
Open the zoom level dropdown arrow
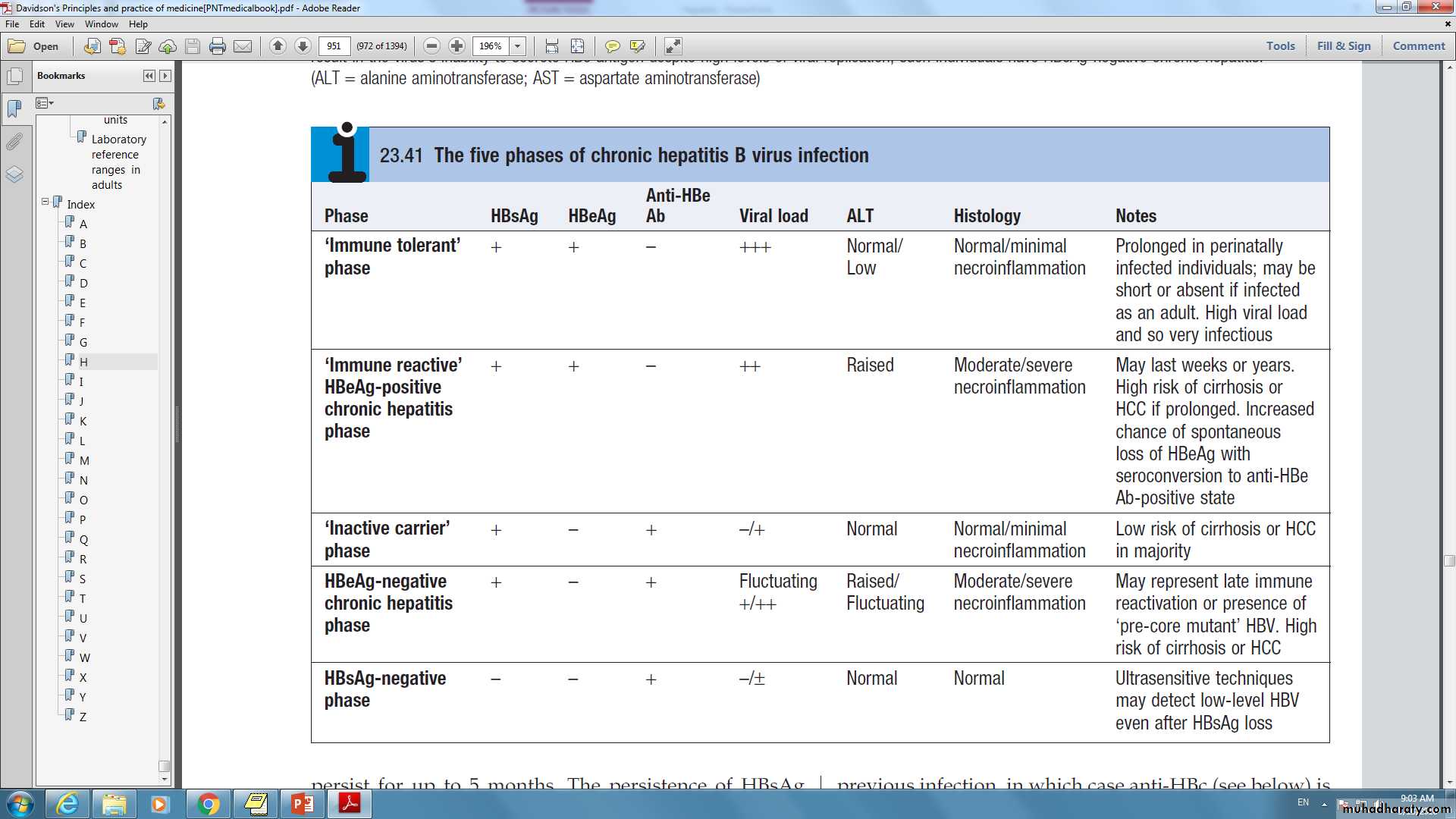(x=518, y=46)
